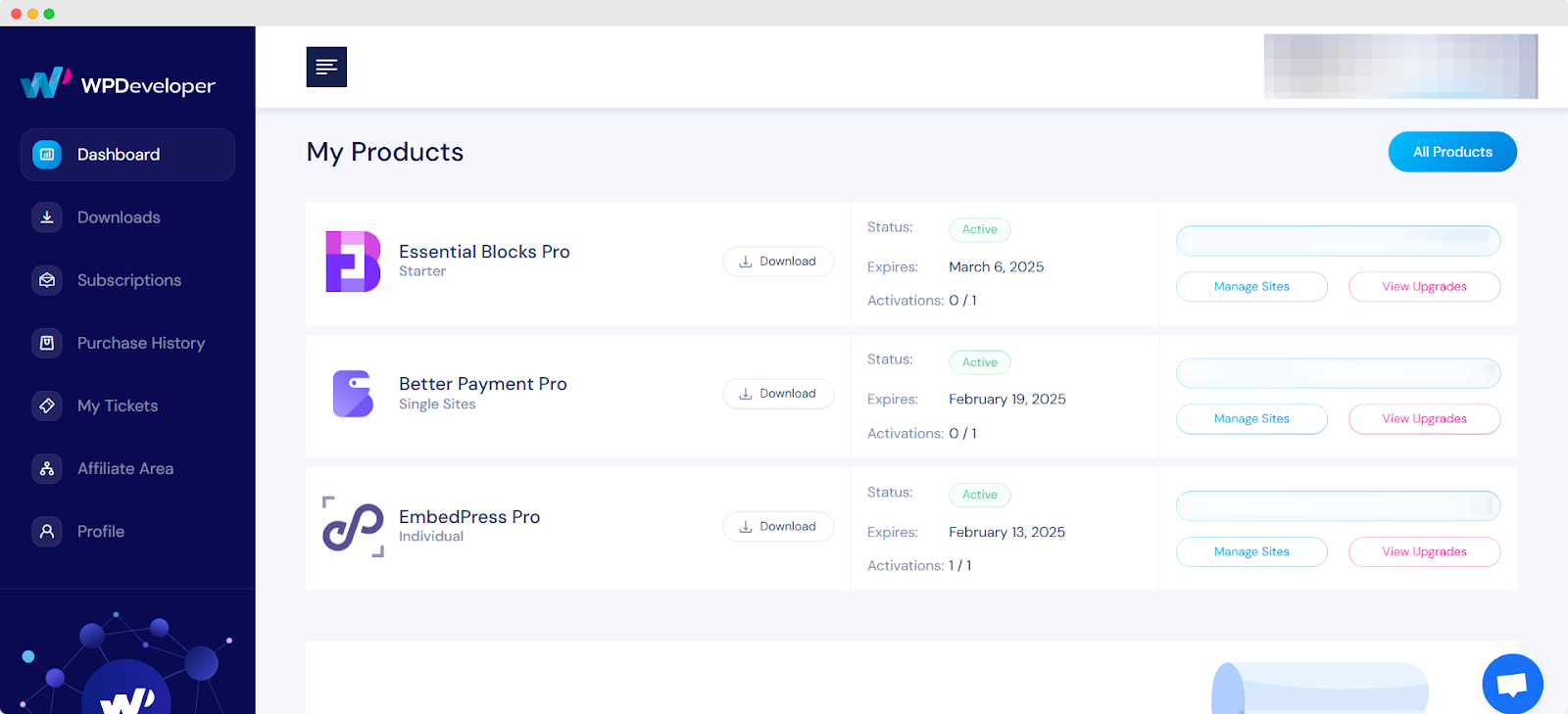Toggle the sidebar with the hamburger menu icon
The width and height of the screenshot is (1568, 714).
point(326,67)
